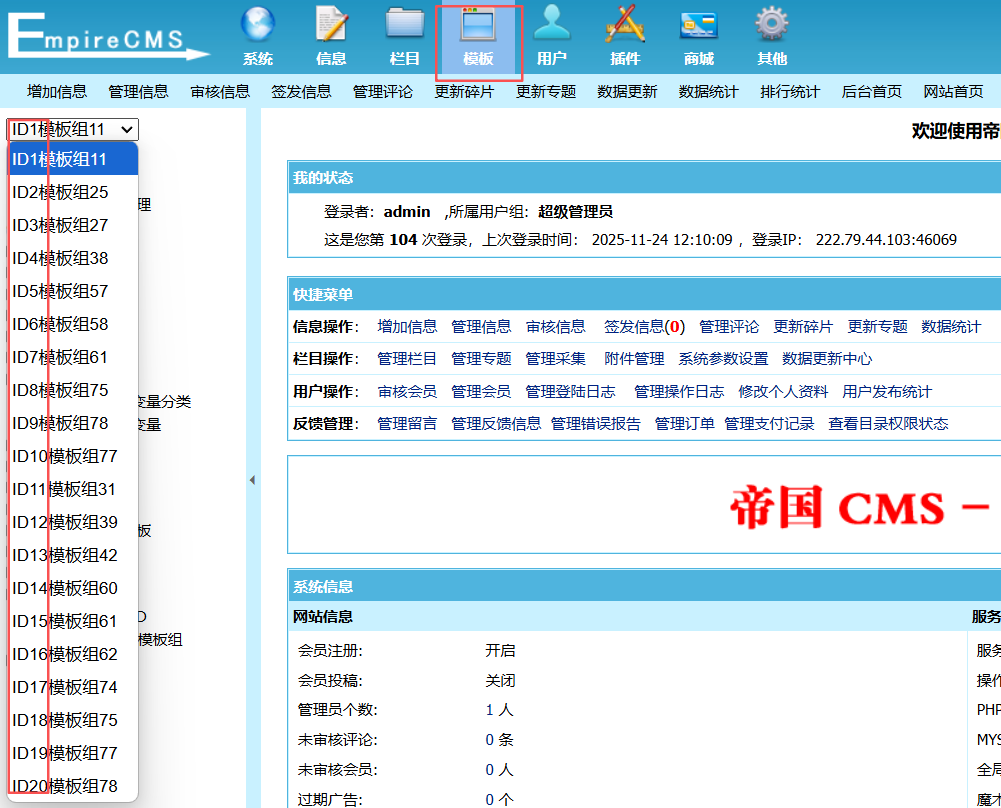The width and height of the screenshot is (1001, 808).
Task: Click the ID1模板组11 dropdown box
Action: click(72, 129)
